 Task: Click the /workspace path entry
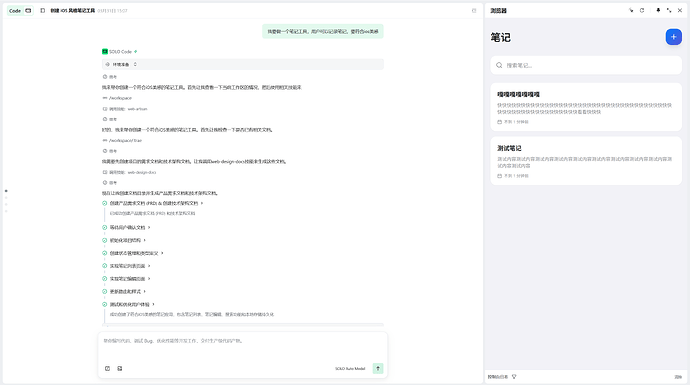click(x=120, y=98)
